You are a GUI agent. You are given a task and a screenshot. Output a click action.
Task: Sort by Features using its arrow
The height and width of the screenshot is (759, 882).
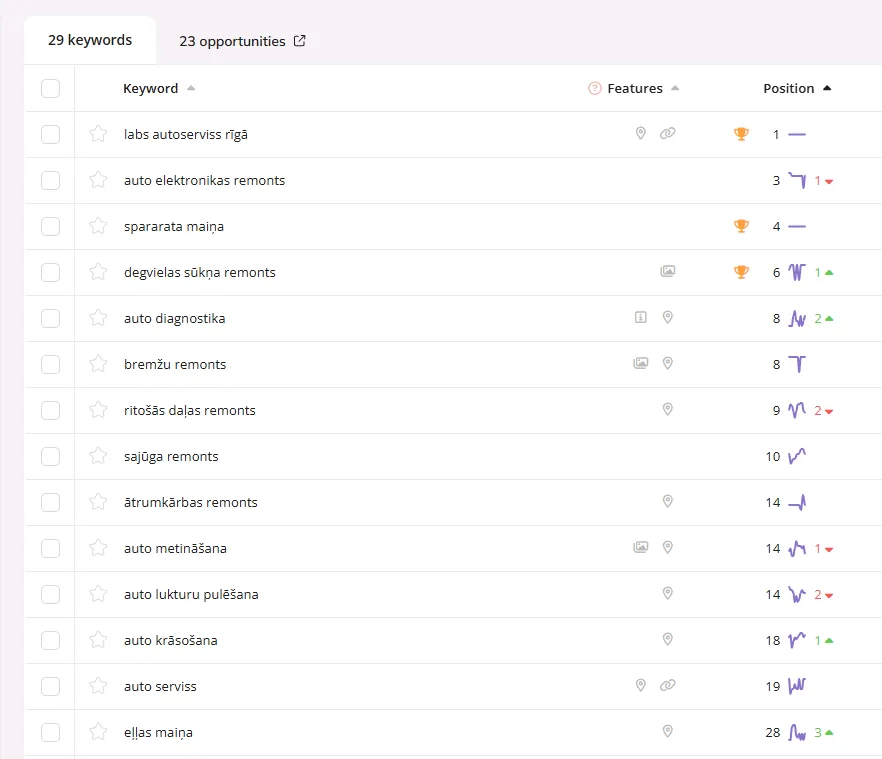point(675,88)
